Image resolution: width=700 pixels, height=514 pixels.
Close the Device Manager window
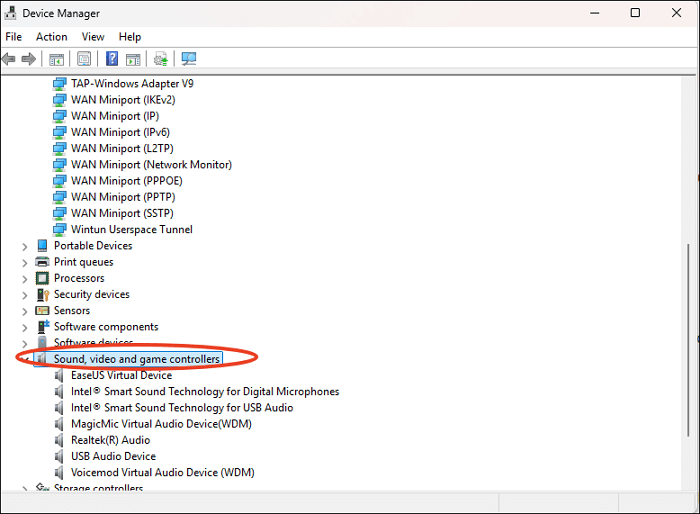pos(676,13)
